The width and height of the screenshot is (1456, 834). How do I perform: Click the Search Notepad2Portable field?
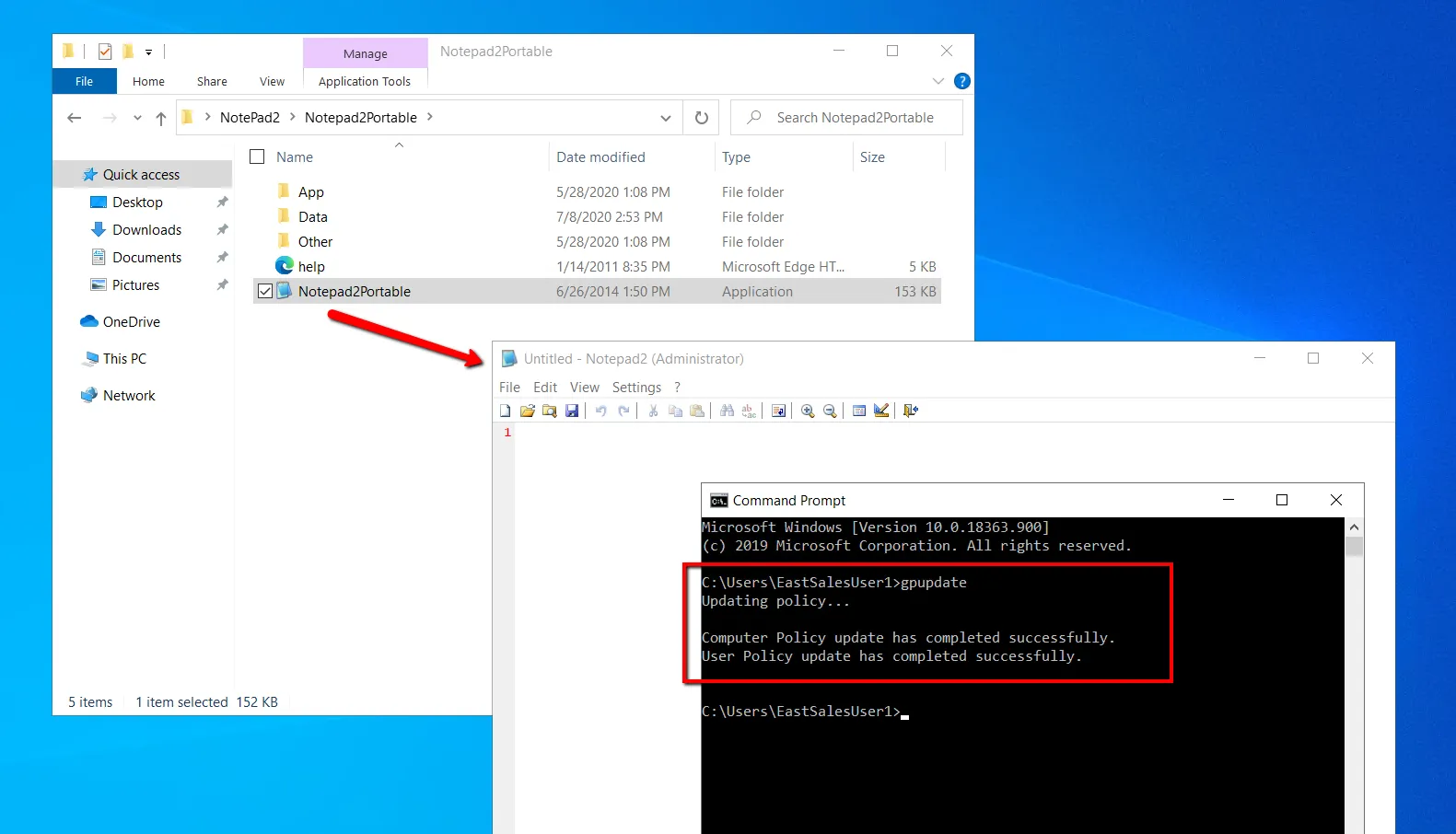click(x=856, y=118)
